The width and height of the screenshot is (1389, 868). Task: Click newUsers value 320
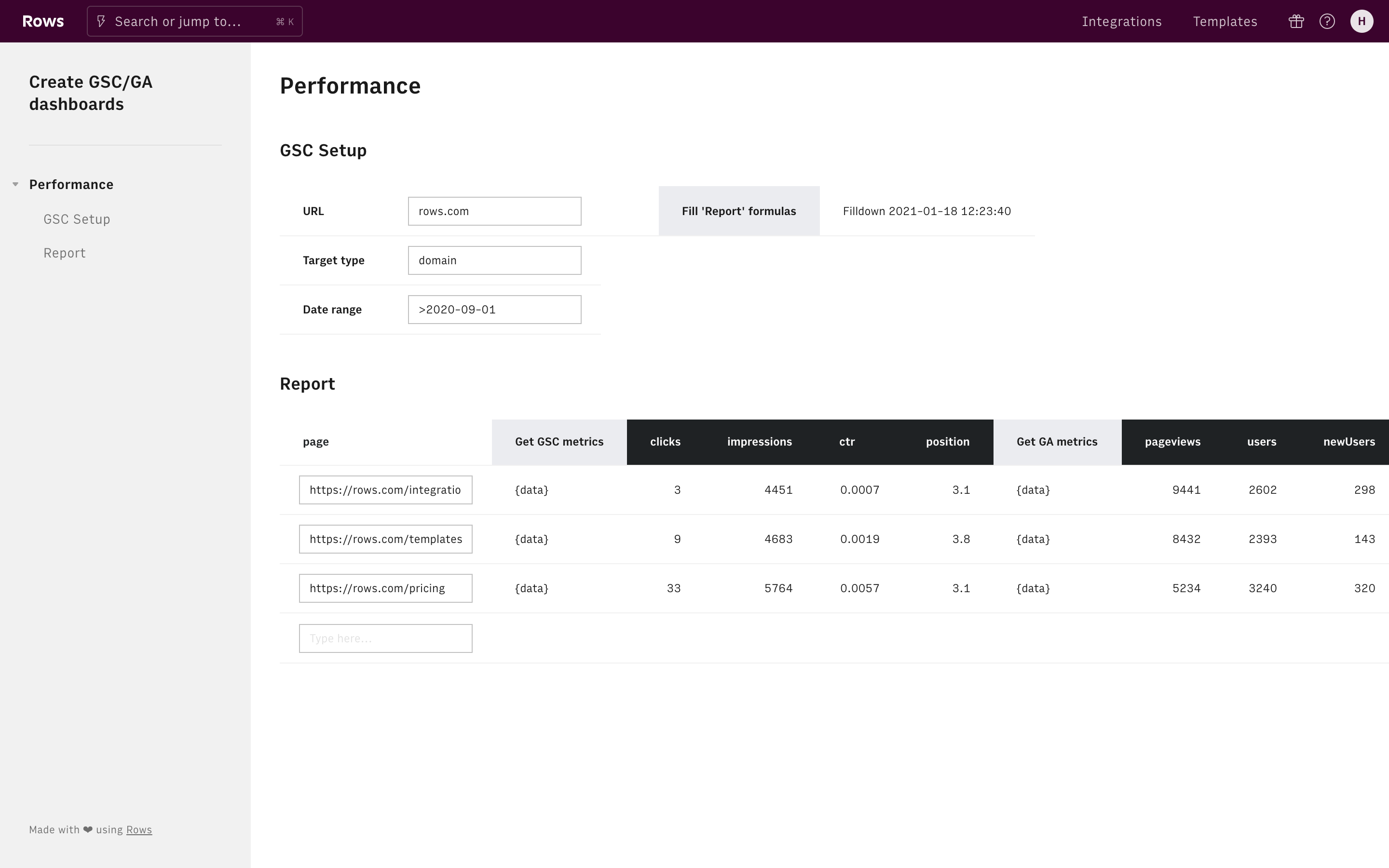coord(1364,588)
